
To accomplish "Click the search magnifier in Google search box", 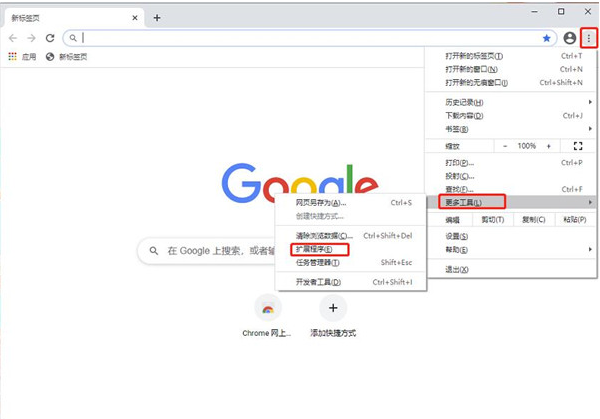I will pos(154,251).
